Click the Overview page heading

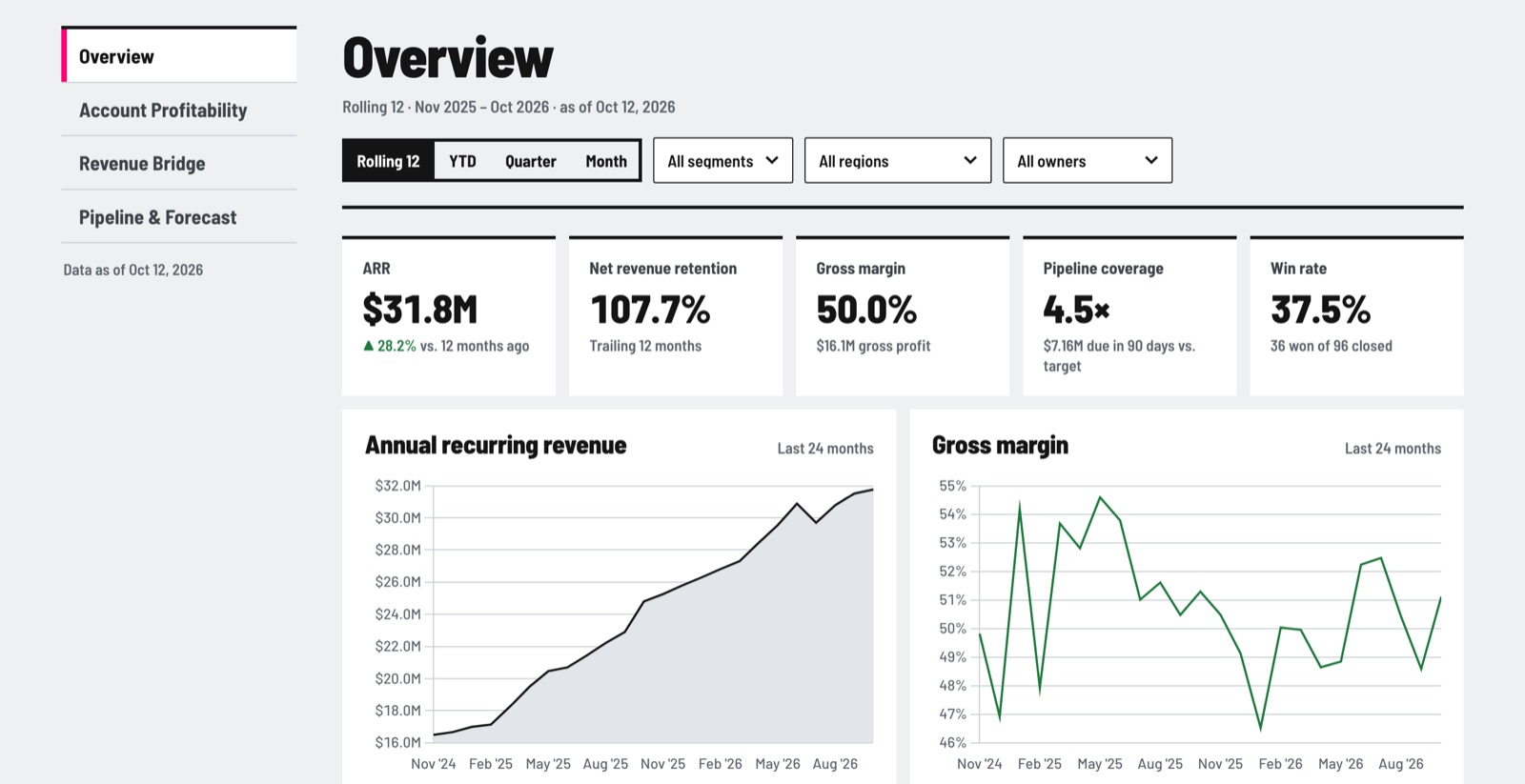[448, 58]
